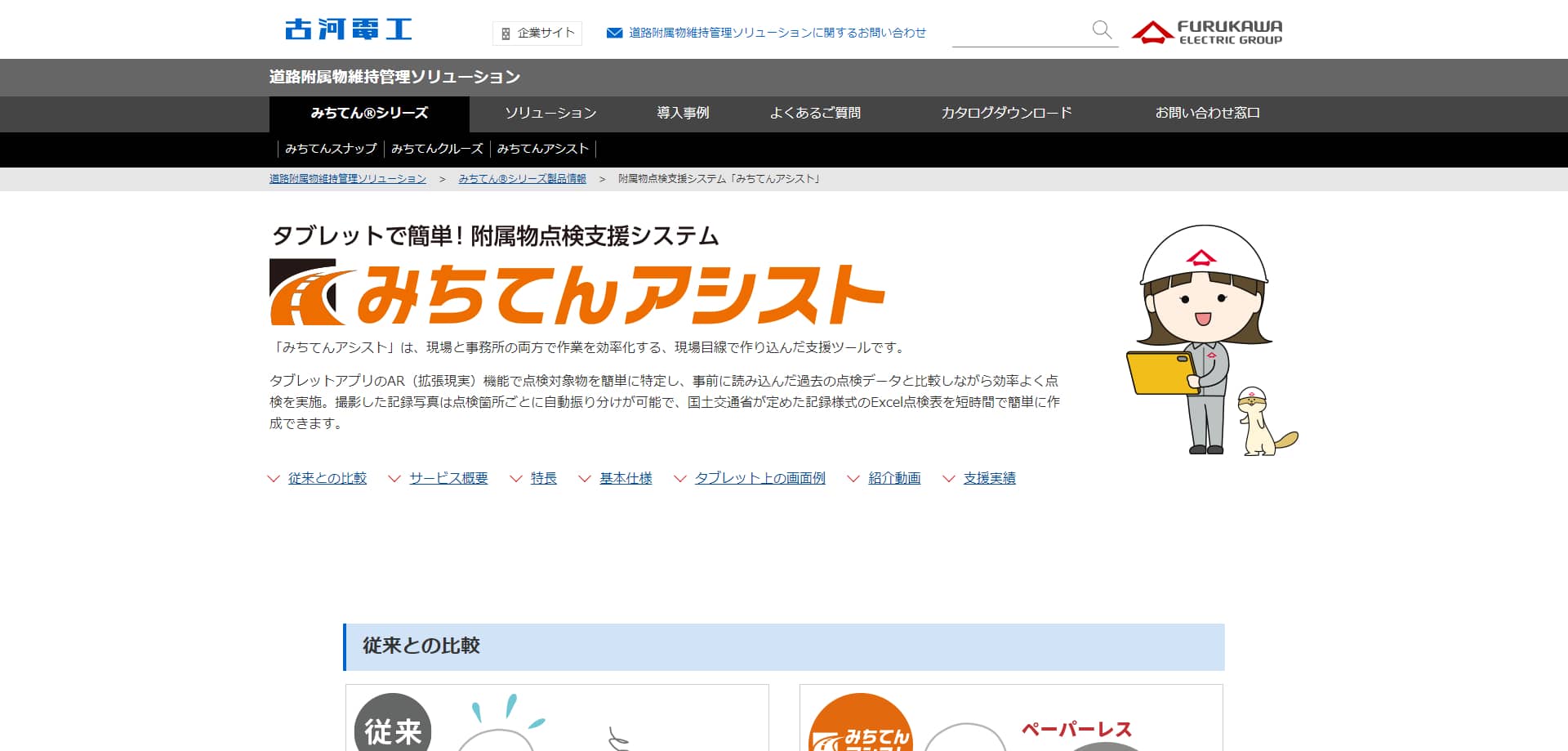Image resolution: width=1568 pixels, height=751 pixels.
Task: Open the よくあるご質問 menu
Action: click(x=815, y=114)
